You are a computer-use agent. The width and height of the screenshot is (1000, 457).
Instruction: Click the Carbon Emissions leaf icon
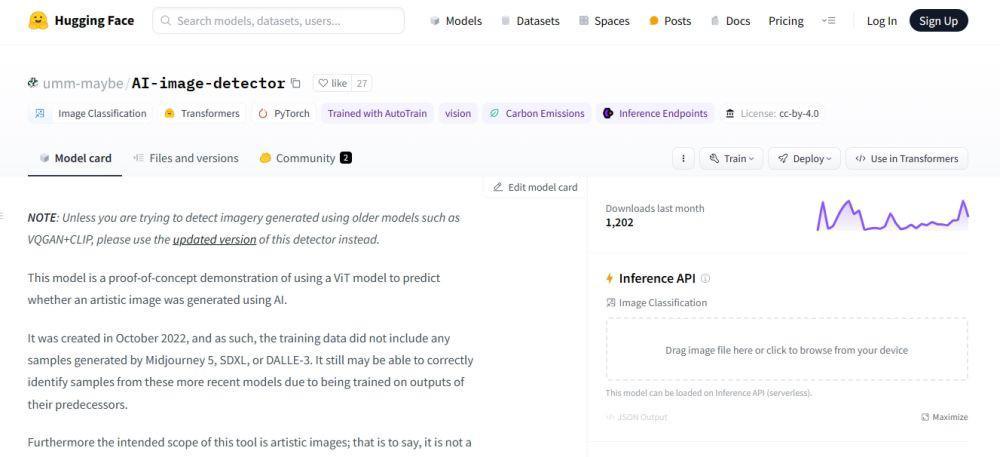(x=494, y=113)
